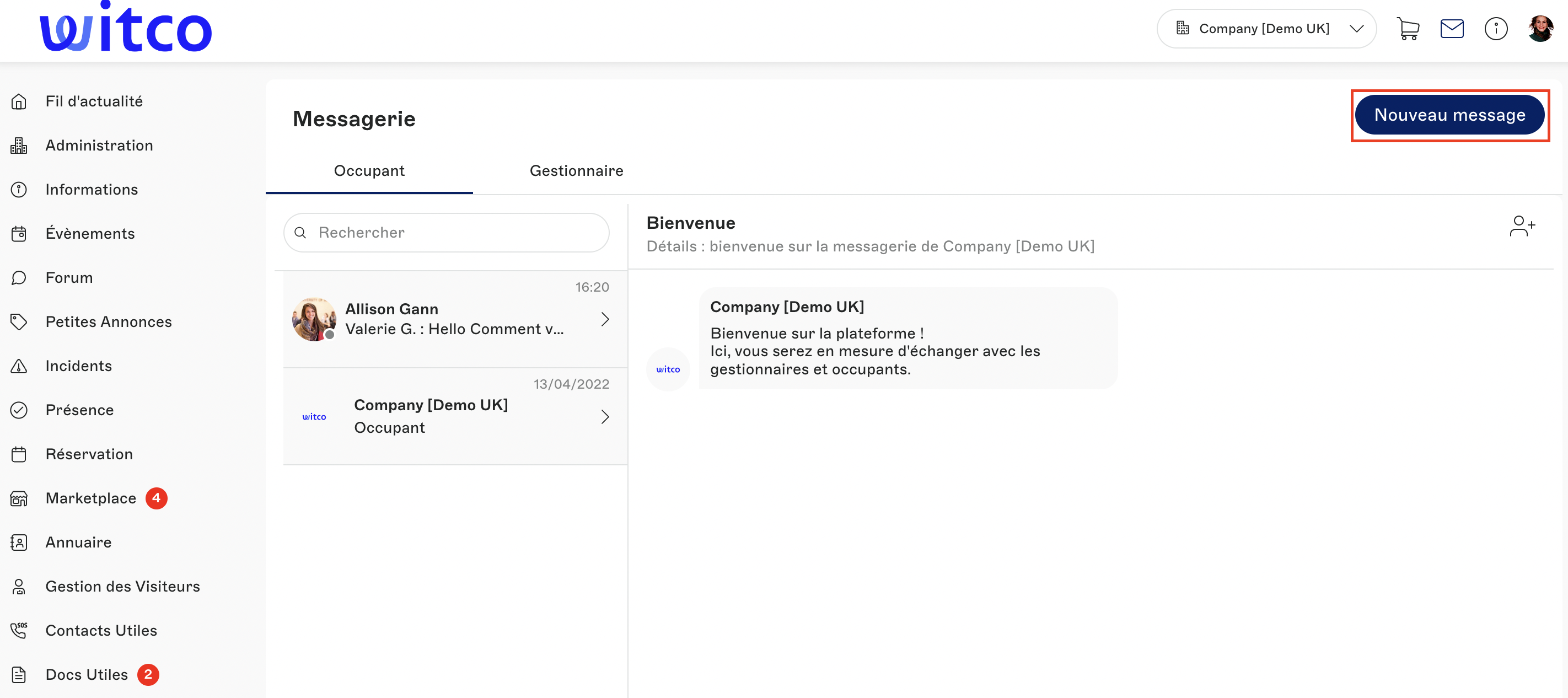Open Company [Demo UK] conversation chevron

[x=604, y=416]
